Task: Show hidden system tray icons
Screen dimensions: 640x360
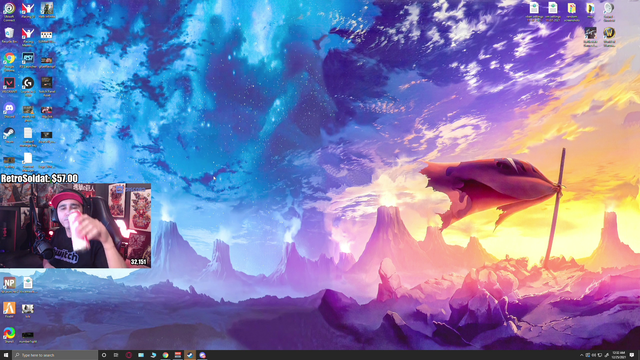Action: [582, 355]
